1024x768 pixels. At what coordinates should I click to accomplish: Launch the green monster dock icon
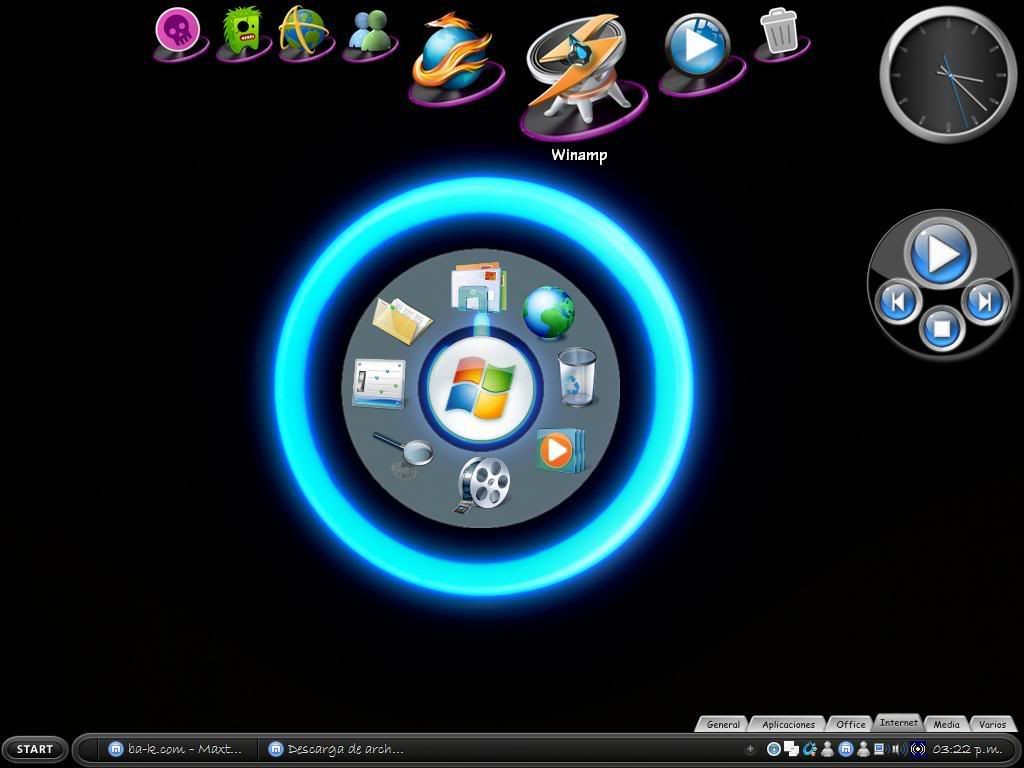(241, 31)
